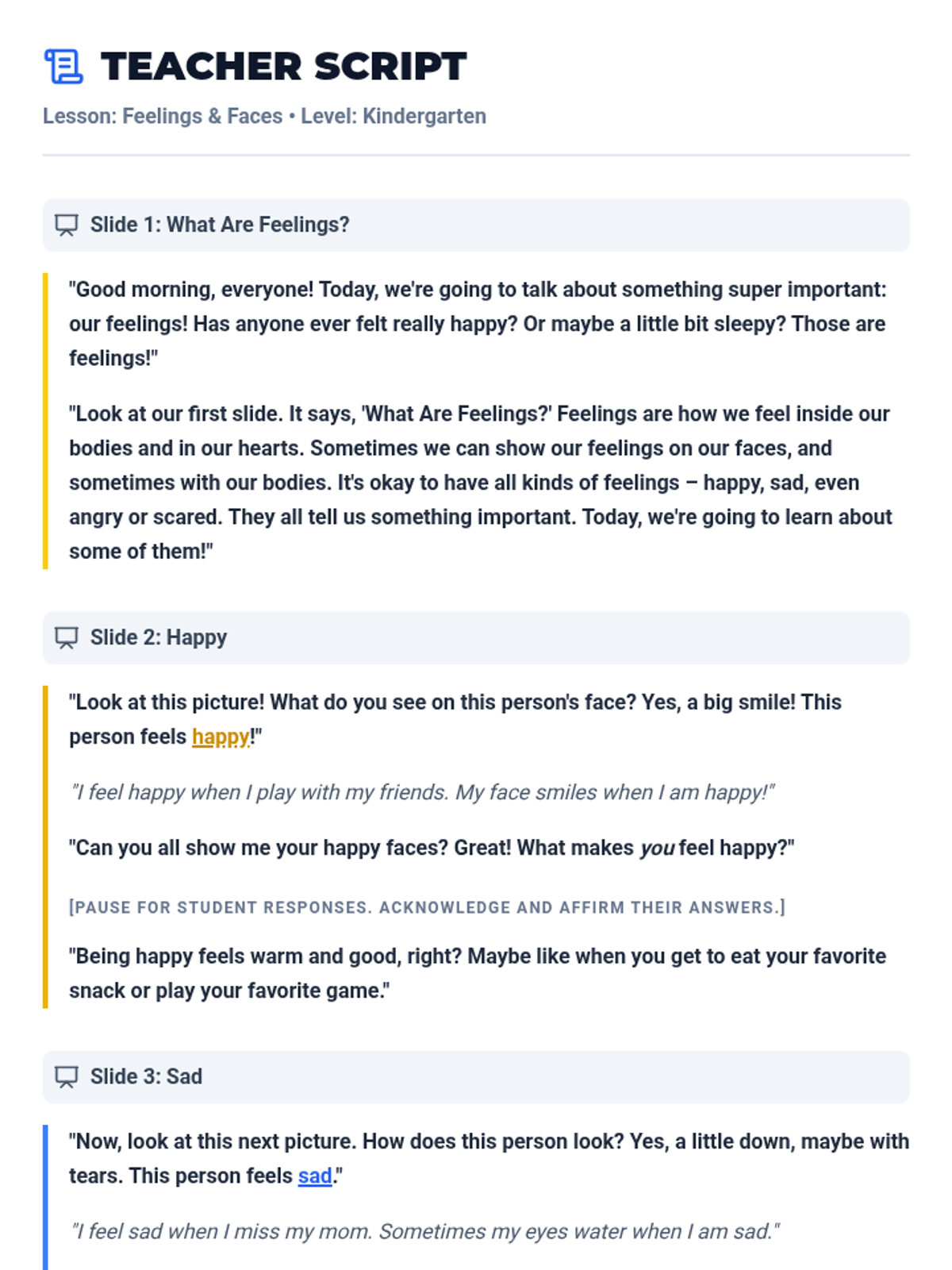
Task: Select the 'Slide 1: What Are Feelings?' header
Action: click(476, 225)
